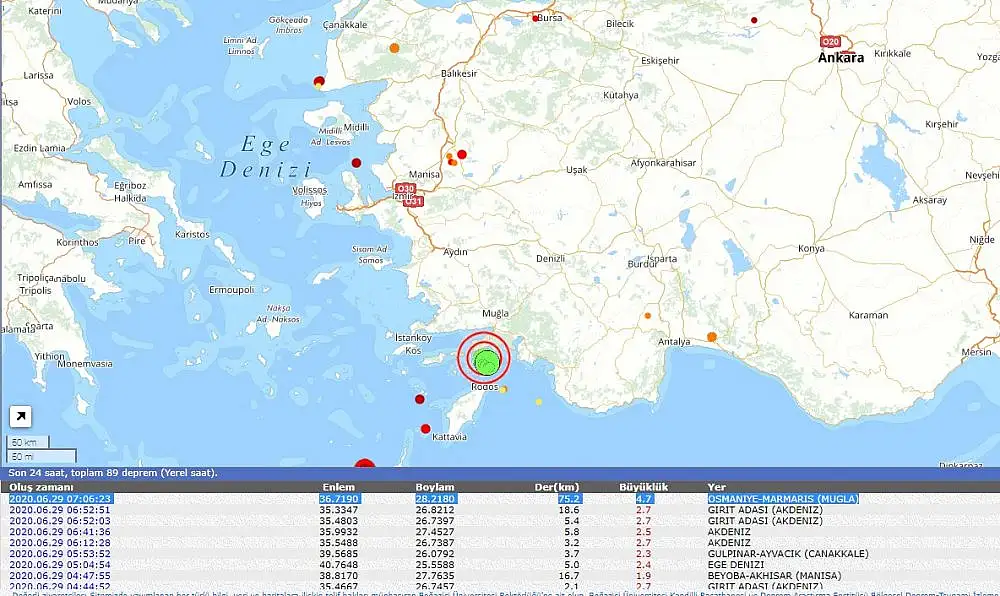Click the Eskişehir label on the map
Viewport: 1000px width, 596px height.
pos(660,61)
